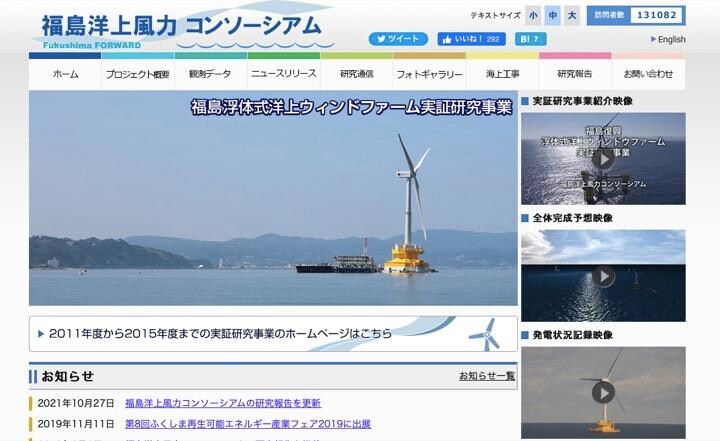Click the wind turbine icon in banner
720x441 pixels.
[485, 334]
